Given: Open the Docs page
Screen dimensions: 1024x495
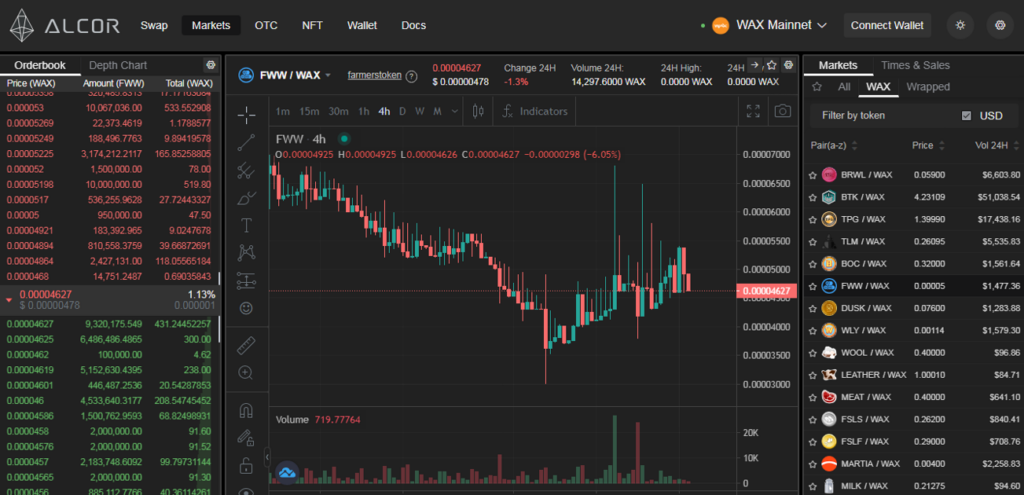Looking at the screenshot, I should coord(413,25).
